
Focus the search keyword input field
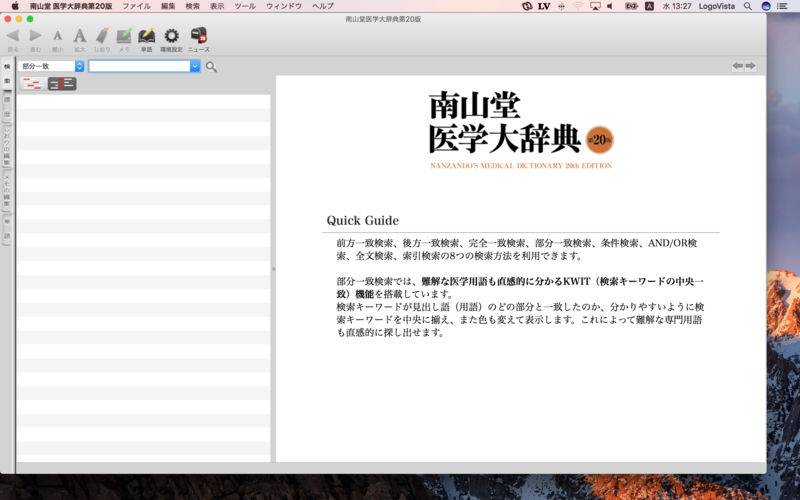coord(139,66)
